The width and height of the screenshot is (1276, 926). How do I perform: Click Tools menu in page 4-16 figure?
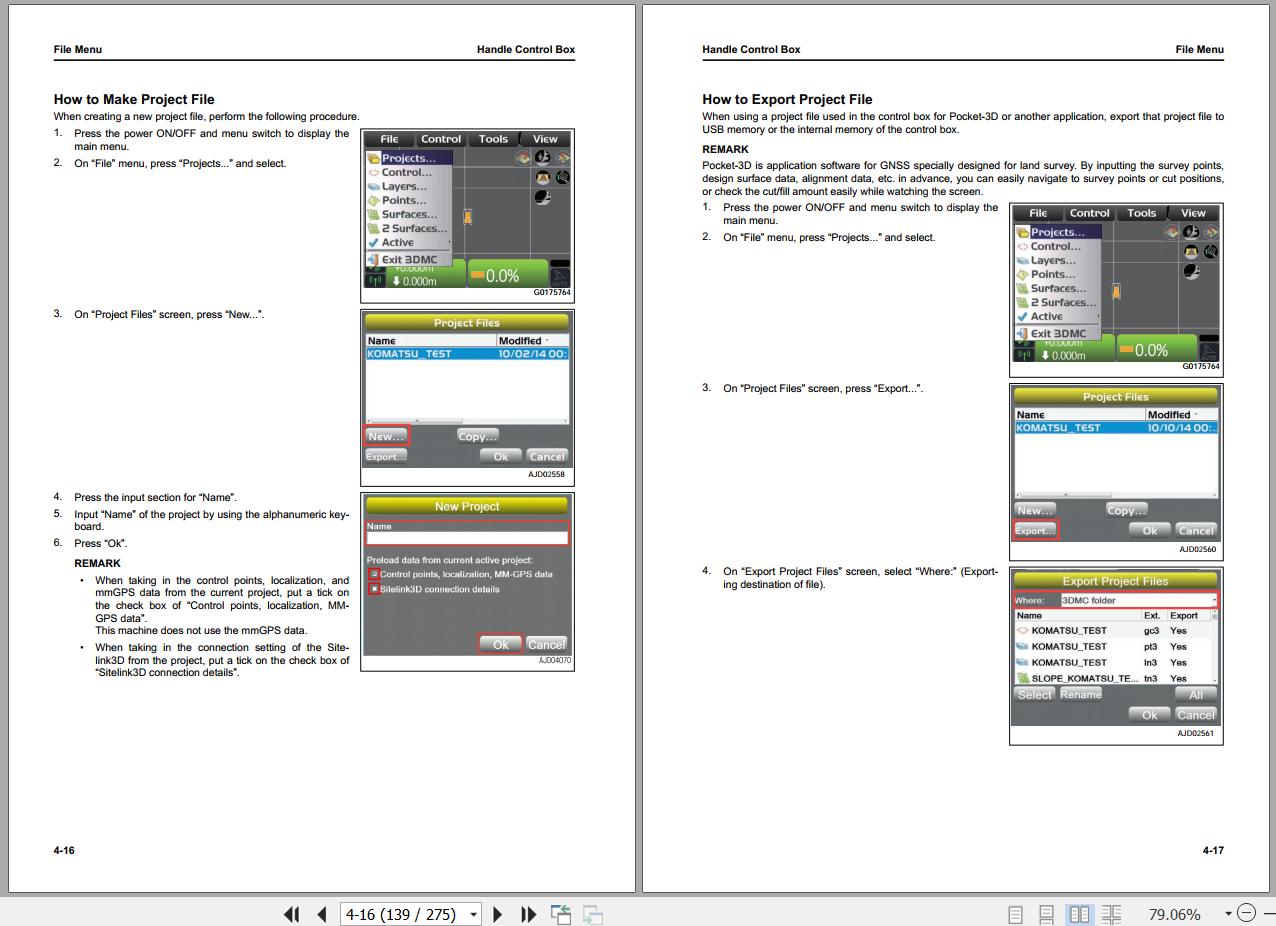click(493, 139)
